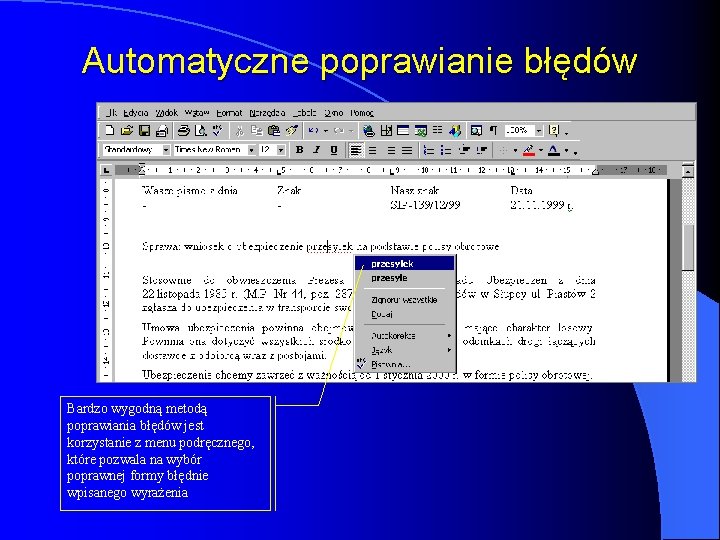The height and width of the screenshot is (540, 720).
Task: Choose the highlighted "przesyłek" suggestion
Action: coord(405,264)
